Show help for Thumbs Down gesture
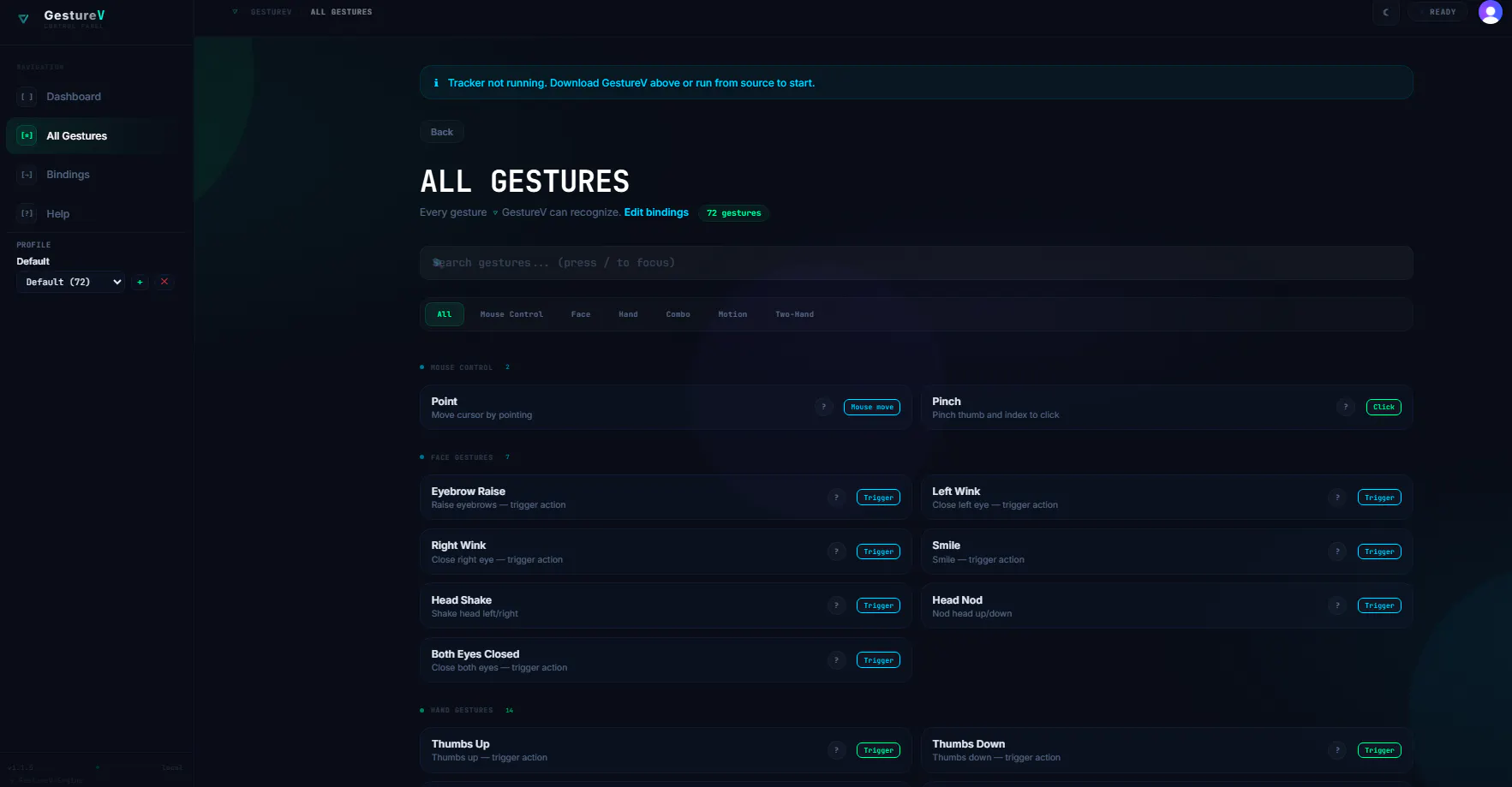This screenshot has width=1512, height=787. (x=1337, y=750)
